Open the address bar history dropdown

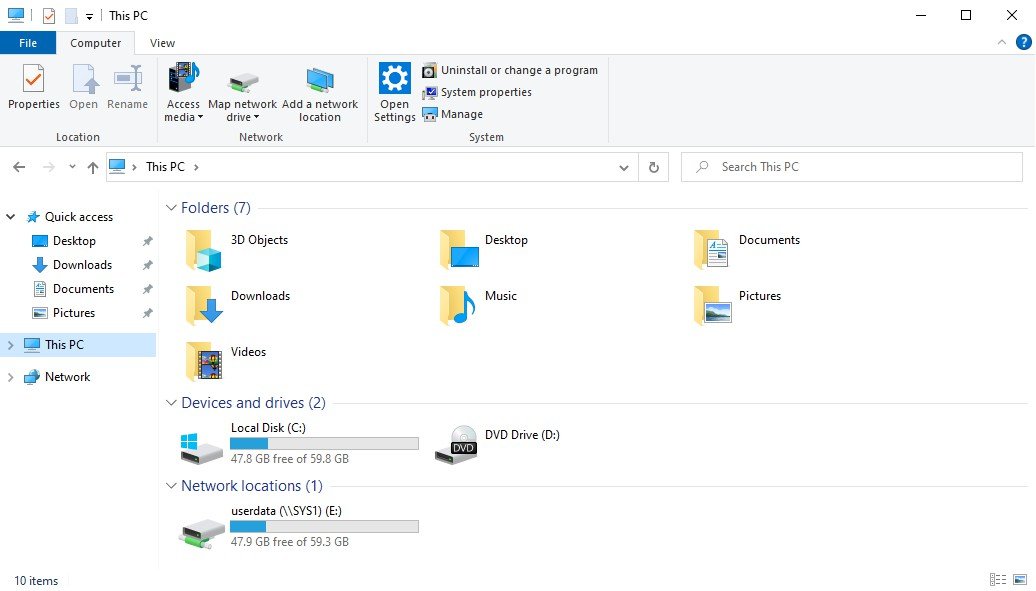[x=624, y=167]
